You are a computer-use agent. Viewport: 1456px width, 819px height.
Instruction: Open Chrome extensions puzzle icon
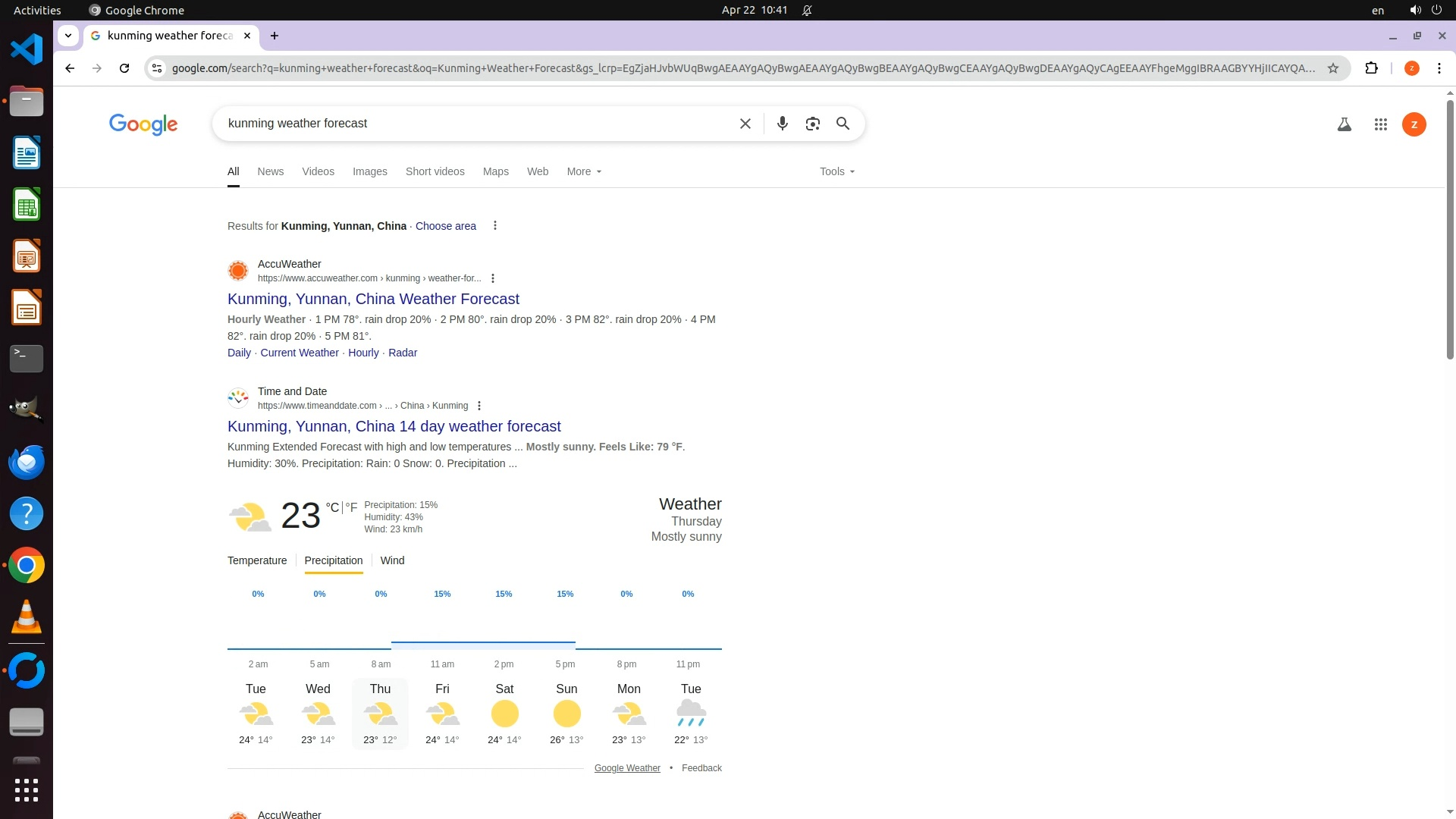(1371, 68)
